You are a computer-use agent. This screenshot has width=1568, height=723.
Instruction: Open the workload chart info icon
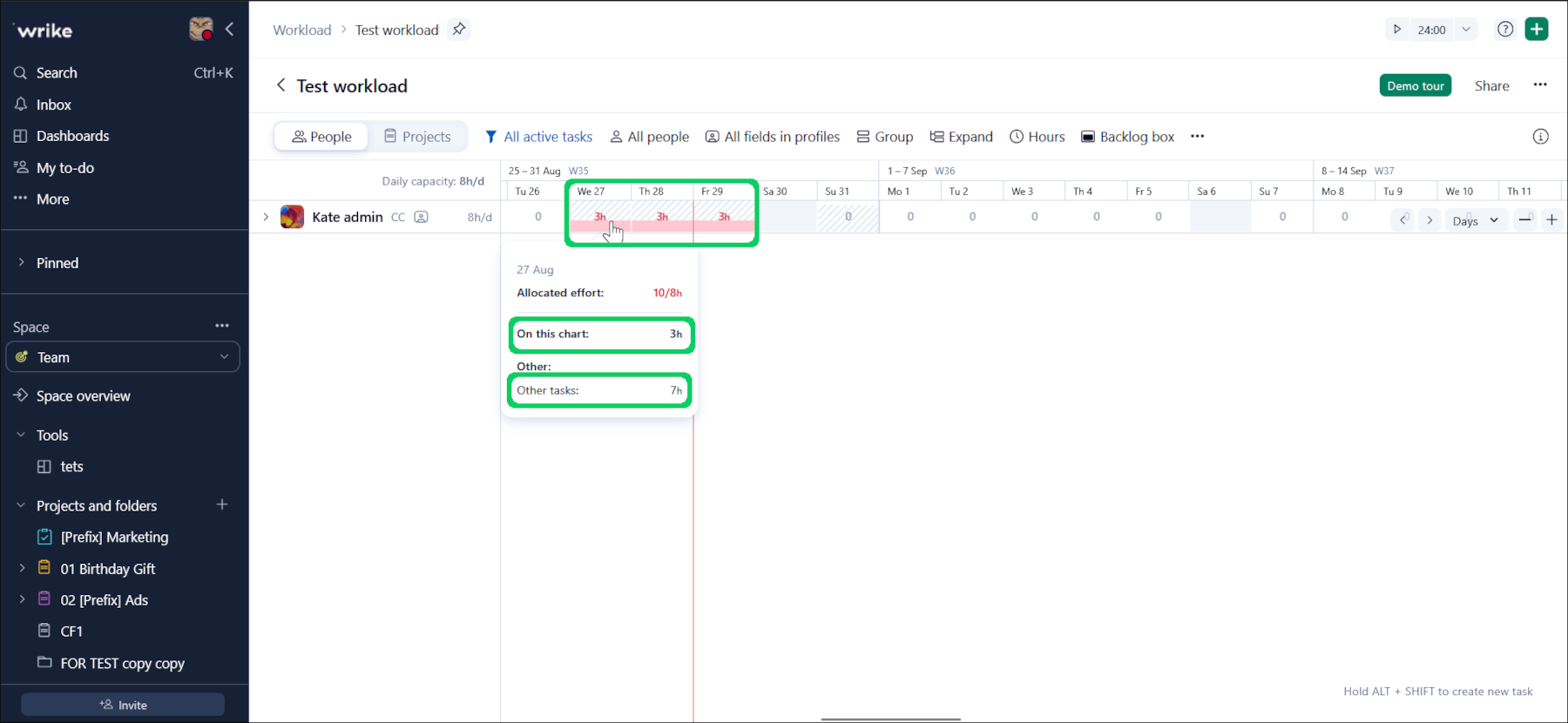1541,137
